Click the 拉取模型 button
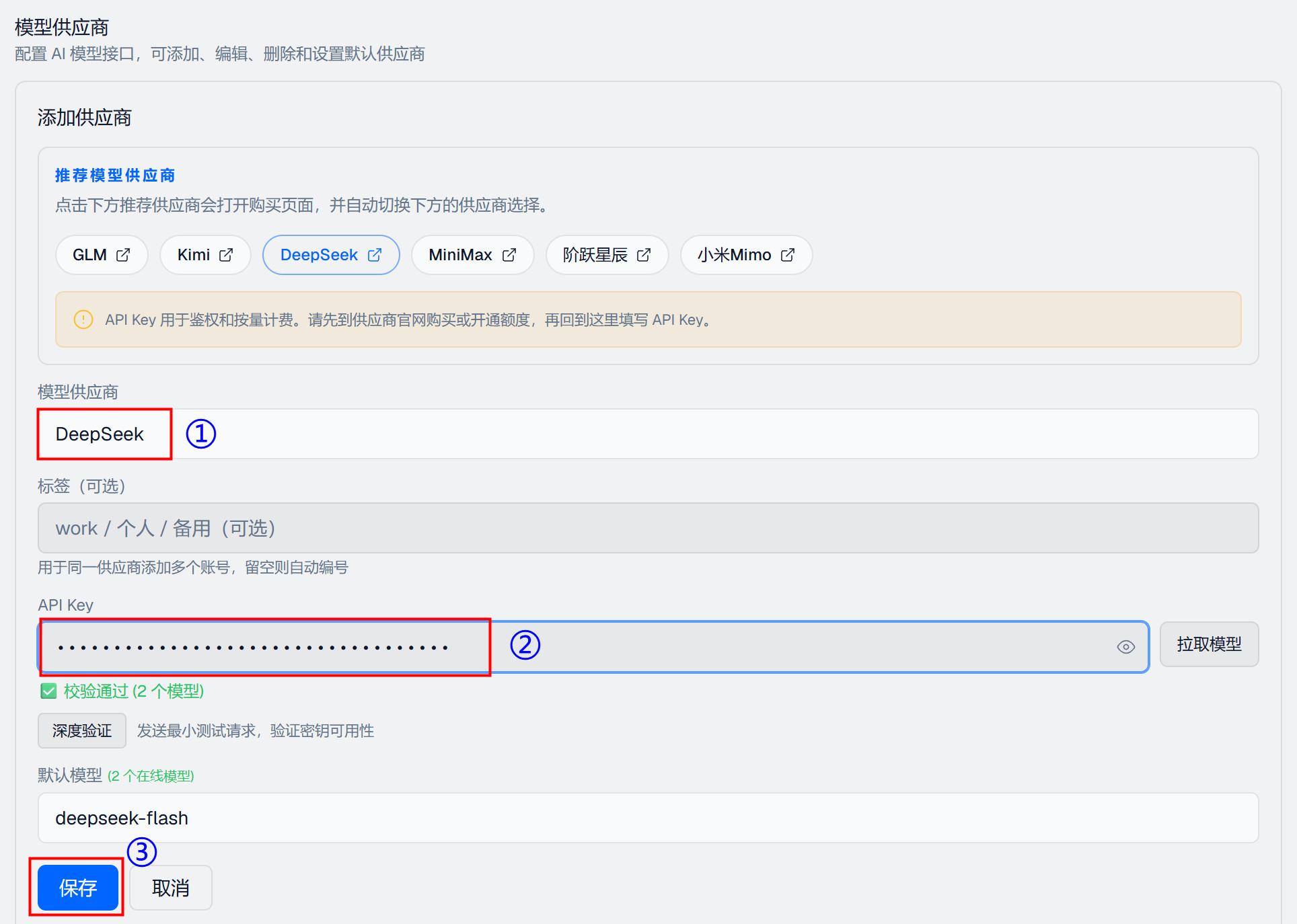The height and width of the screenshot is (924, 1297). click(x=1209, y=644)
